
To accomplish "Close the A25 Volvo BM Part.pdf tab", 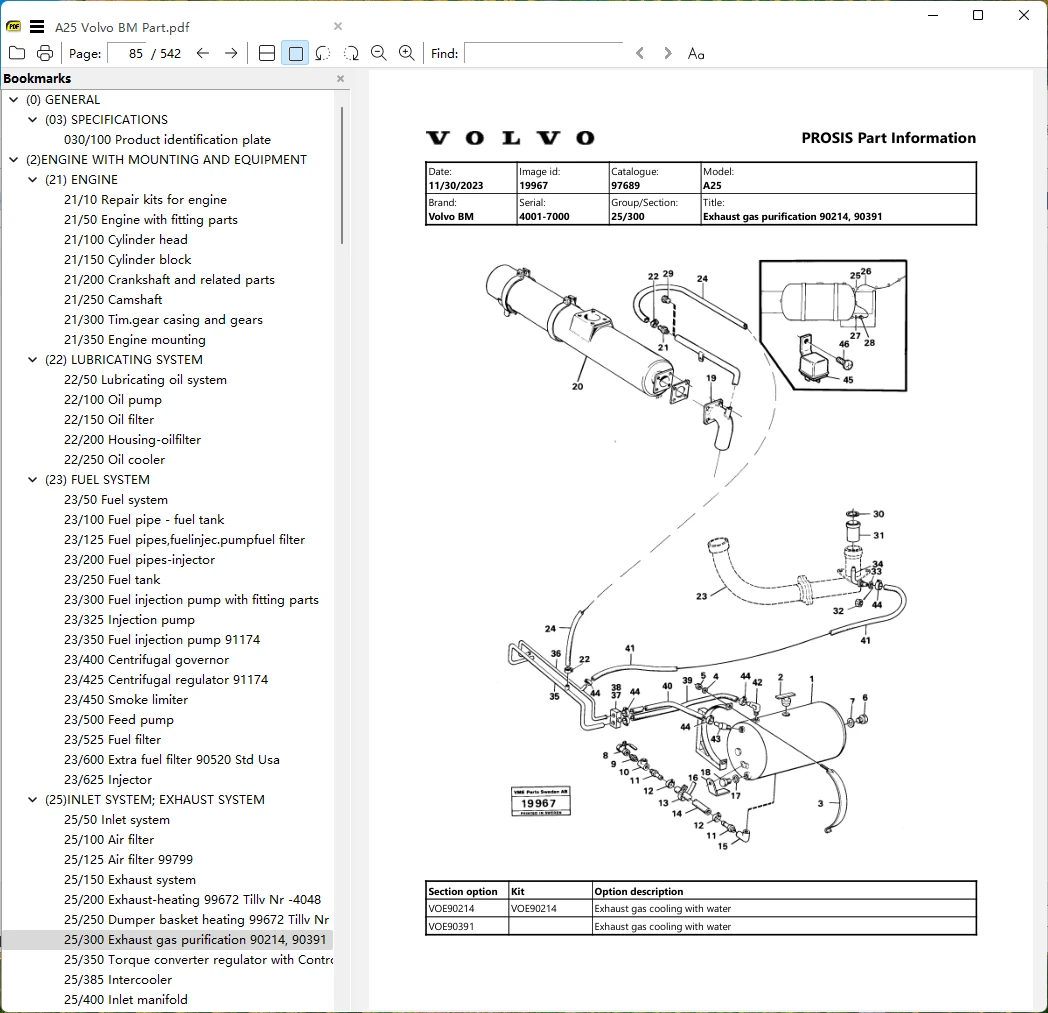I will (338, 26).
